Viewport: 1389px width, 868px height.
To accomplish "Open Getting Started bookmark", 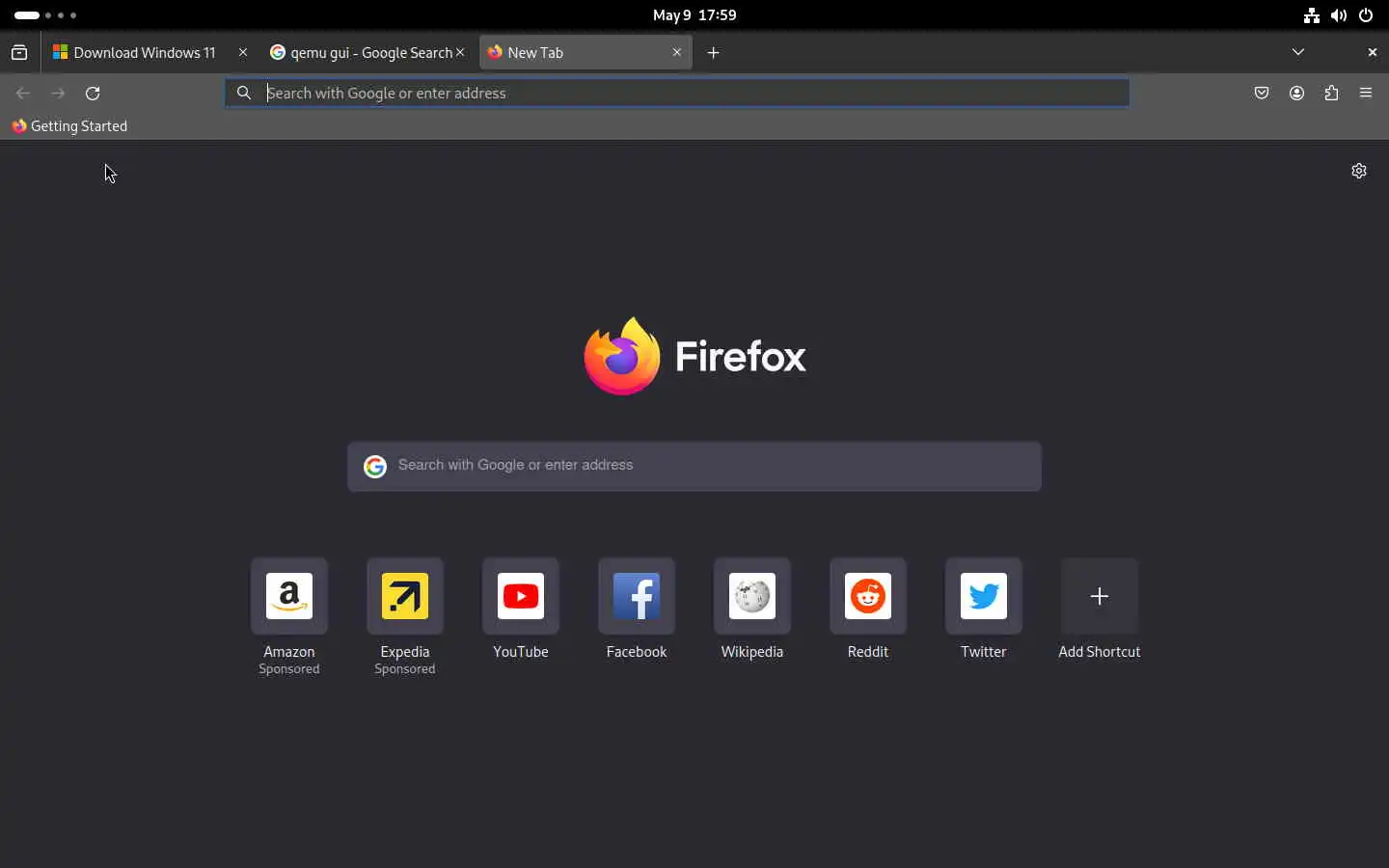I will point(69,125).
